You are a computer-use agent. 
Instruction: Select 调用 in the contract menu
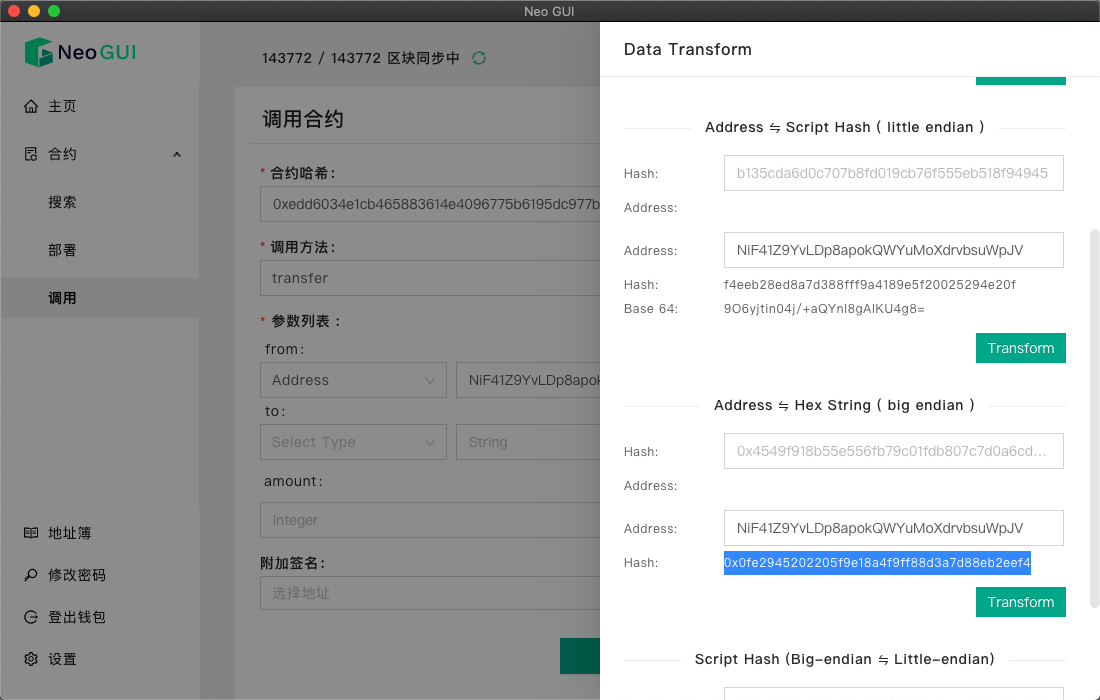(x=63, y=298)
